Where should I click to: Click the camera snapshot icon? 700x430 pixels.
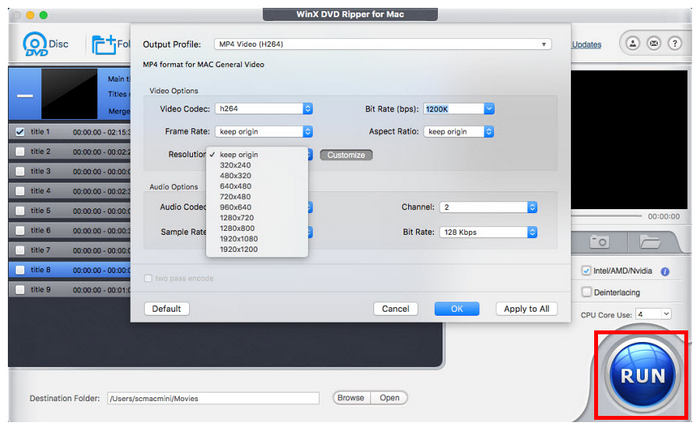point(599,242)
